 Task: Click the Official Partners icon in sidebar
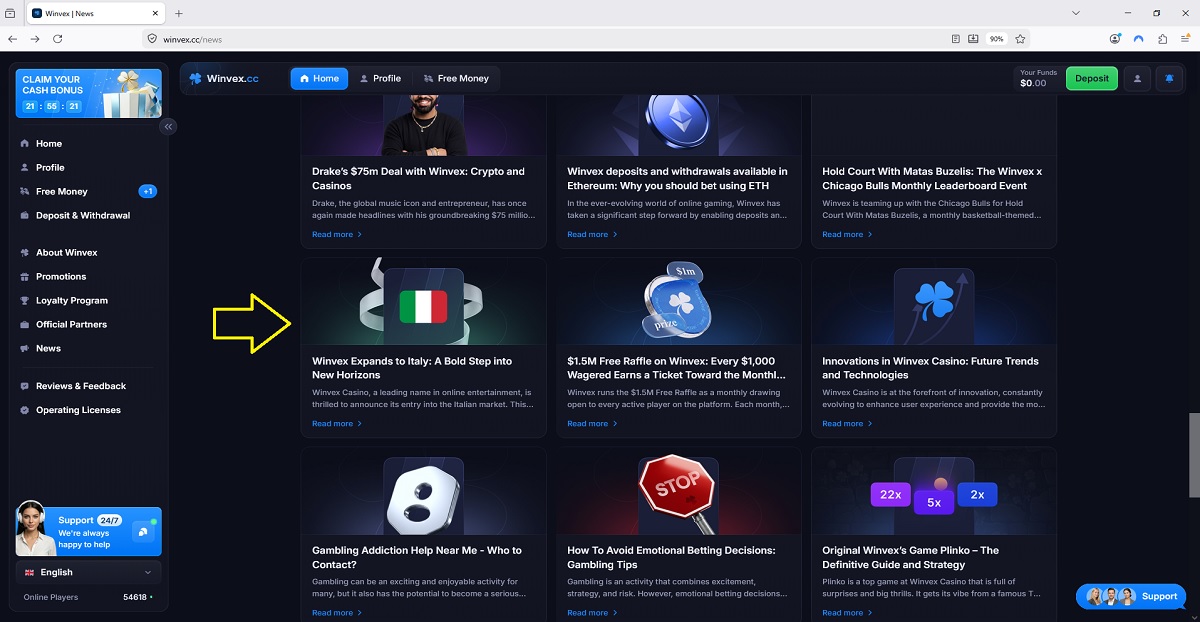(26, 324)
